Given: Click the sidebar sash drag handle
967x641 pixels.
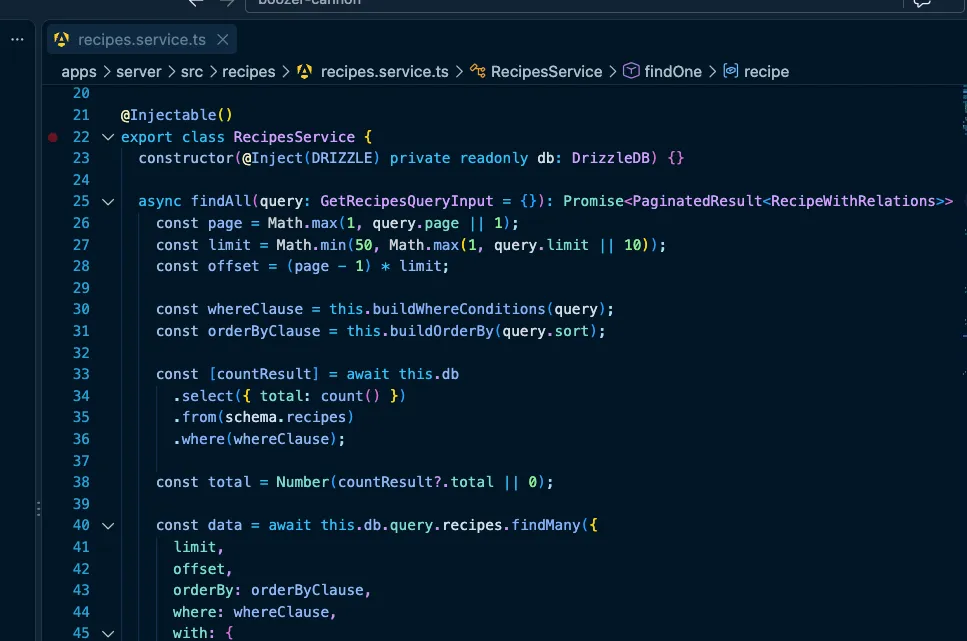Looking at the screenshot, I should [x=38, y=509].
